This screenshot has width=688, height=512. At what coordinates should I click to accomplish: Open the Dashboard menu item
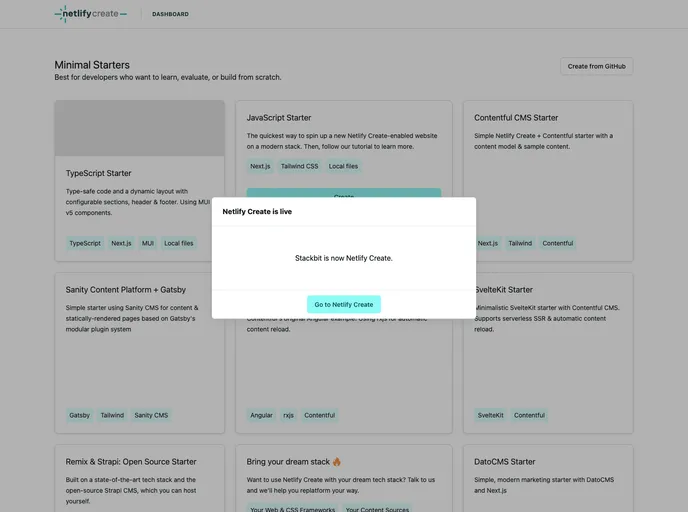click(x=170, y=14)
